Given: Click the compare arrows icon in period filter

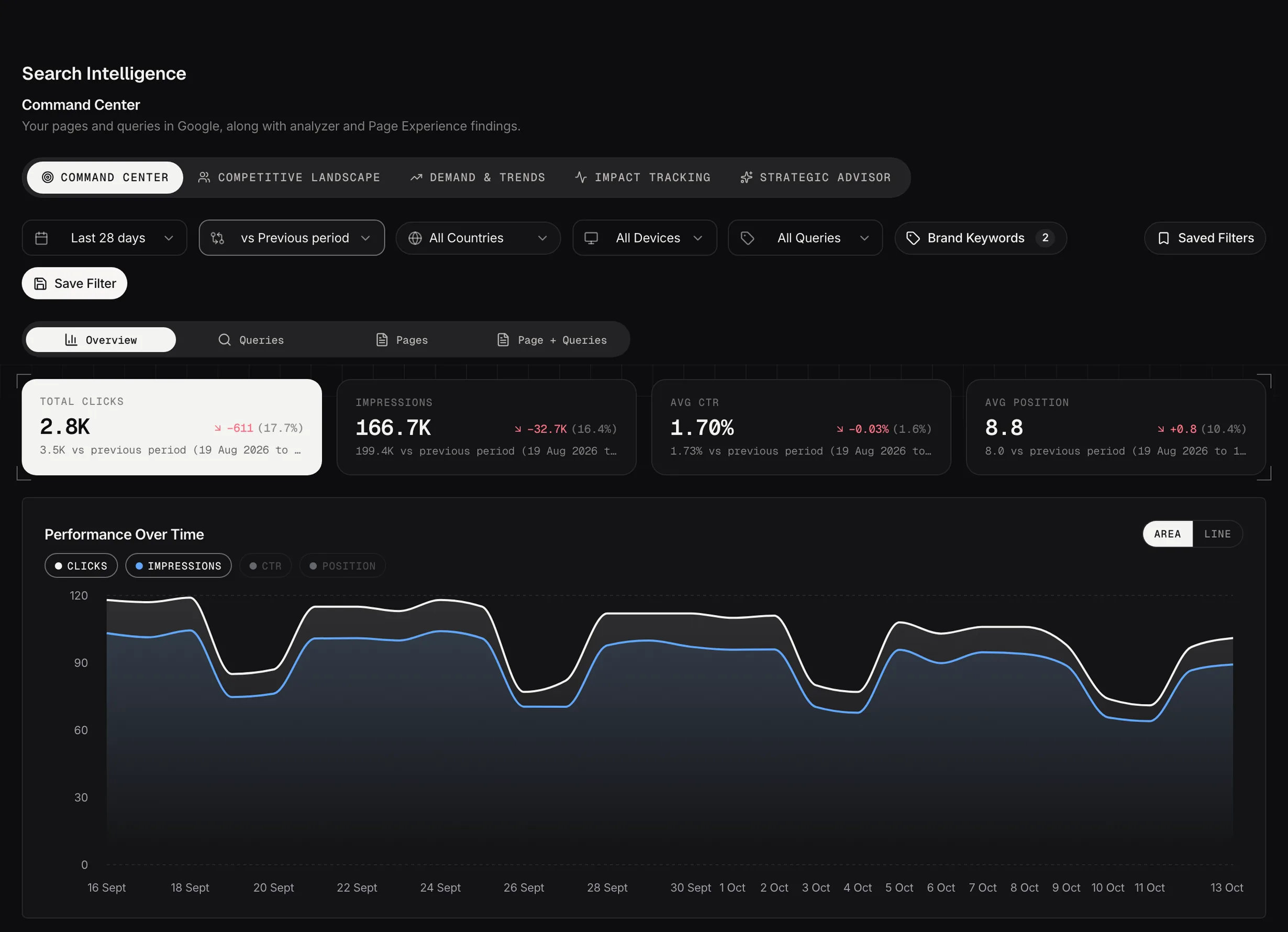Looking at the screenshot, I should tap(217, 238).
